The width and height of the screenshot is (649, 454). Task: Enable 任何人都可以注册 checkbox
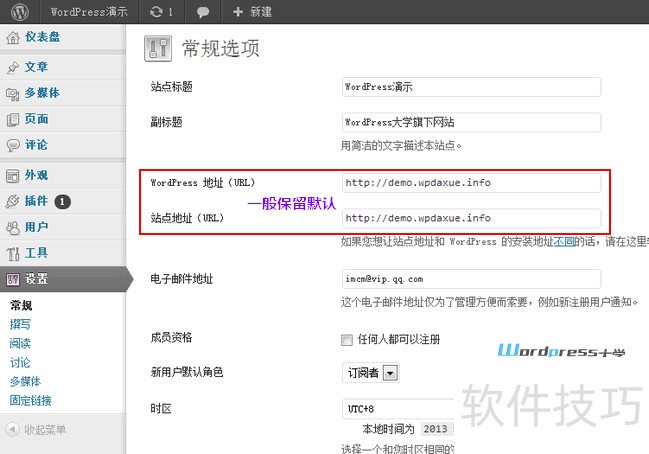[346, 340]
